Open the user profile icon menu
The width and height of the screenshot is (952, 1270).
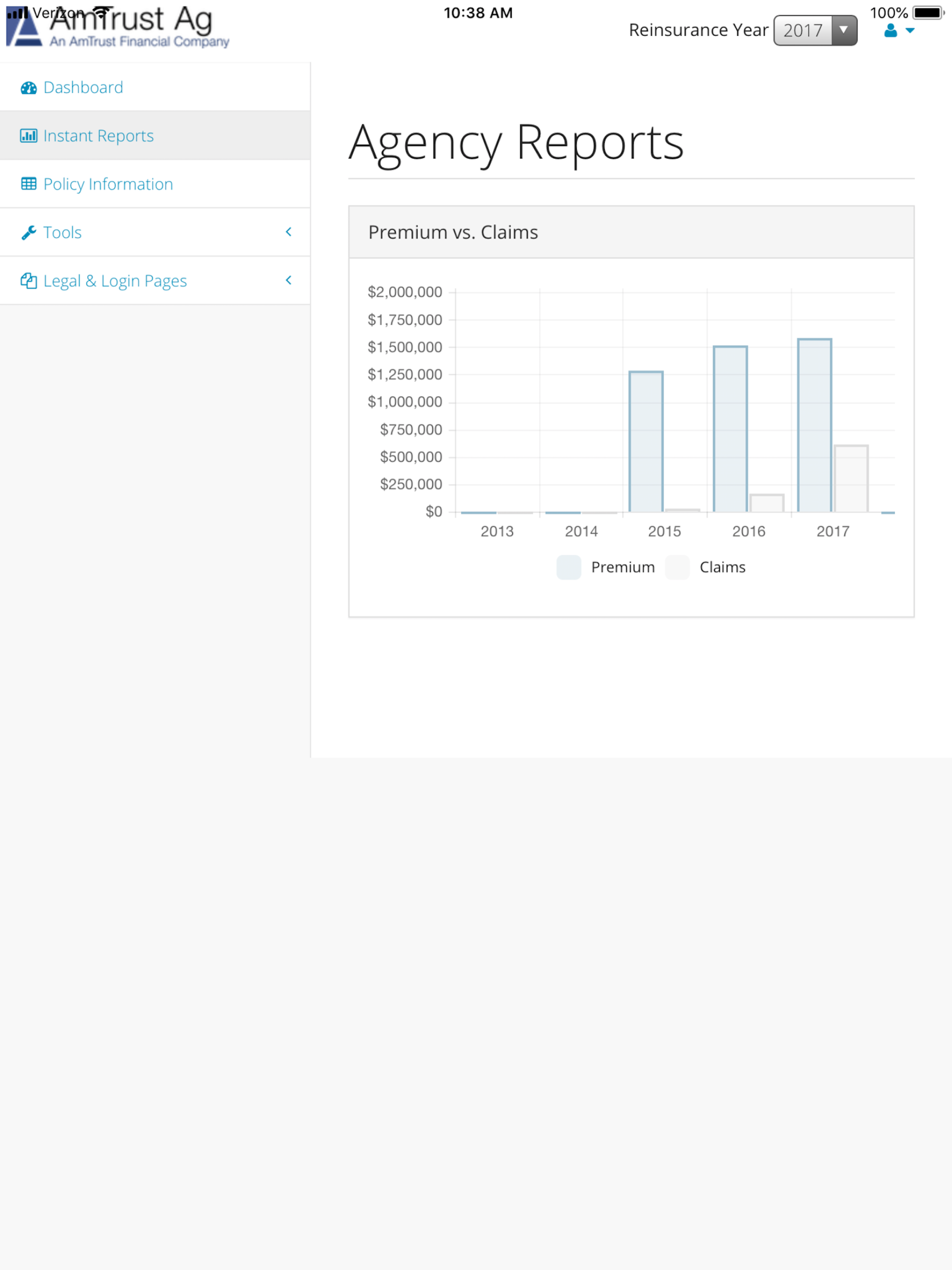tap(890, 31)
